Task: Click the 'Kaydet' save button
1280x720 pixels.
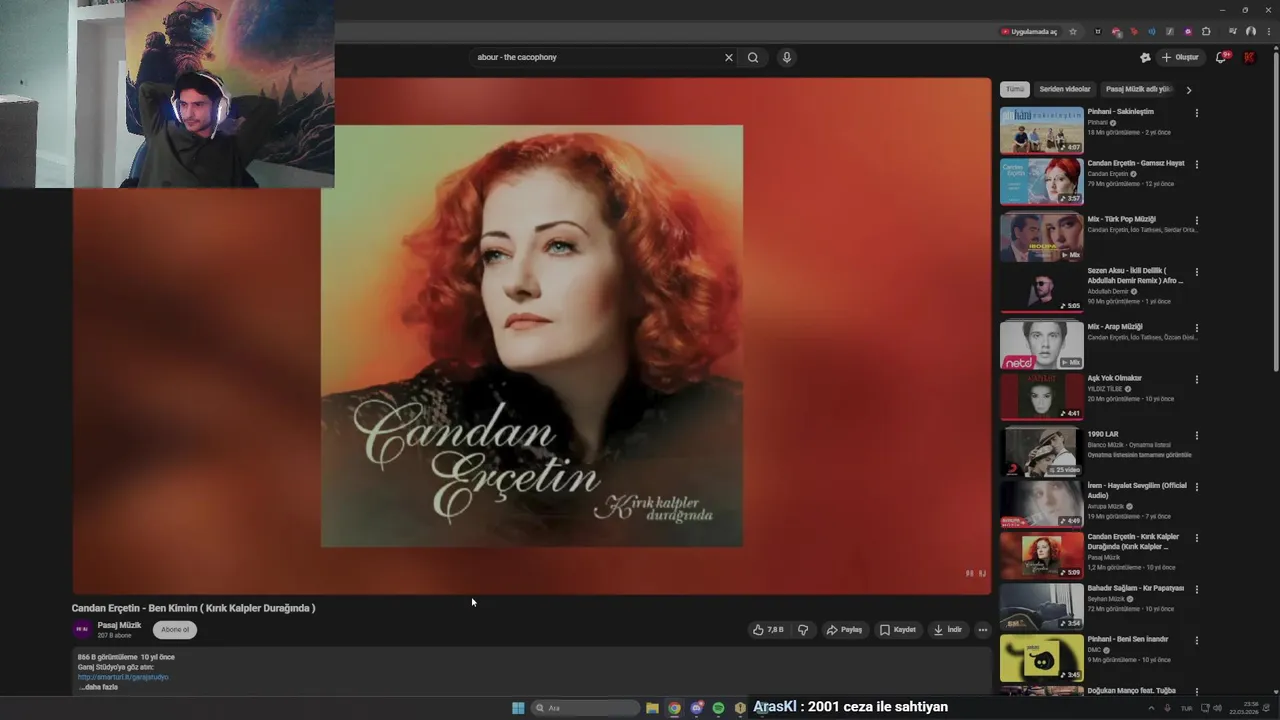Action: [898, 630]
